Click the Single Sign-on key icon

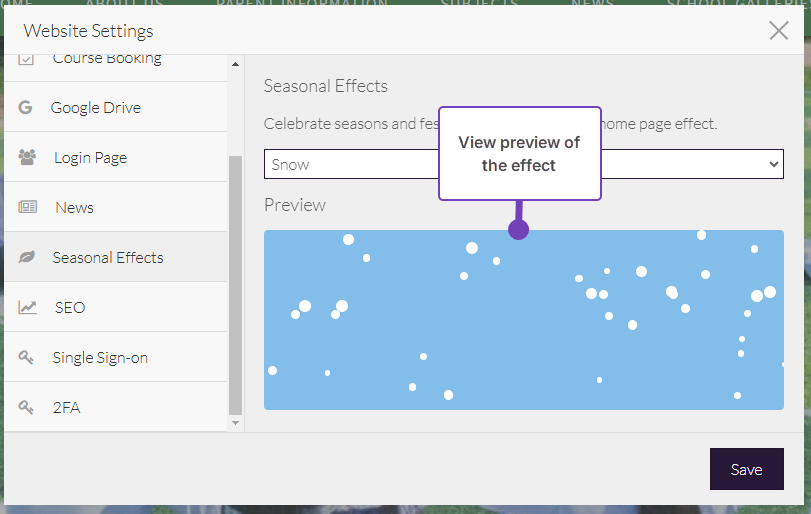27,357
